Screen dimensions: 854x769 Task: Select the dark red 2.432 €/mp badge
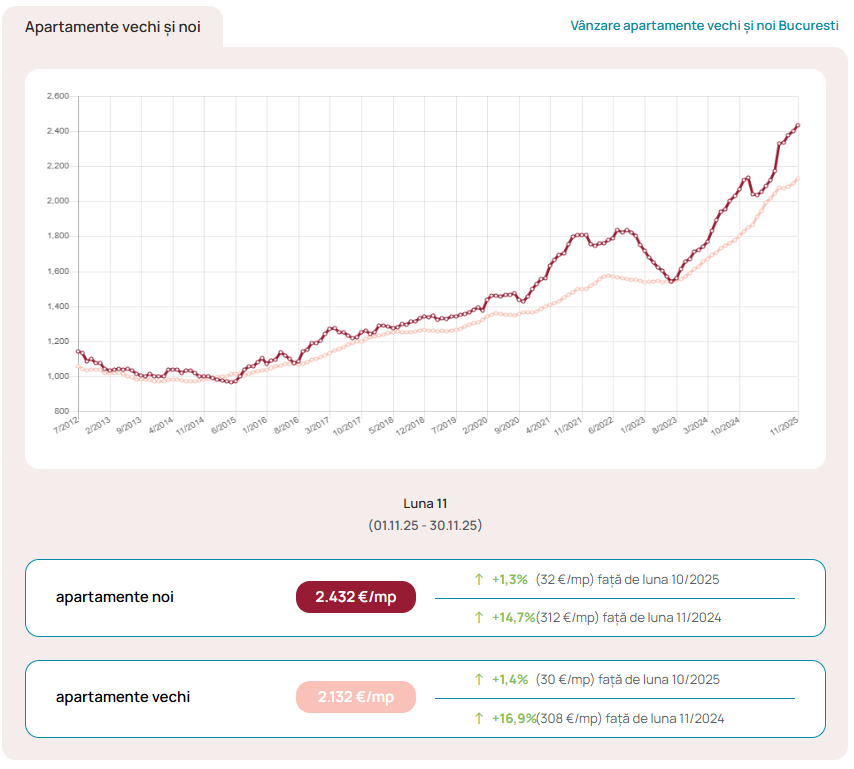tap(355, 597)
